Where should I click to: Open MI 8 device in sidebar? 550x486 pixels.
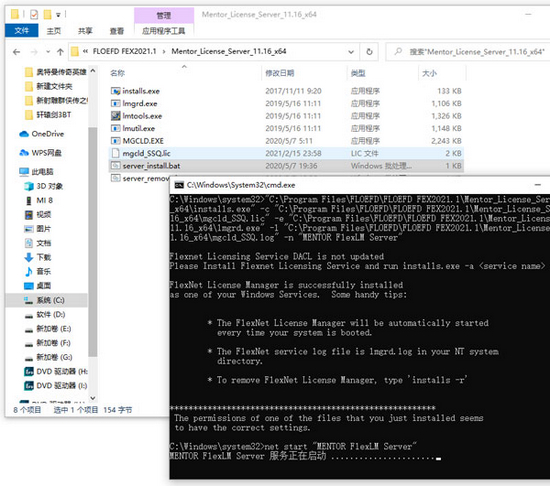(x=39, y=201)
